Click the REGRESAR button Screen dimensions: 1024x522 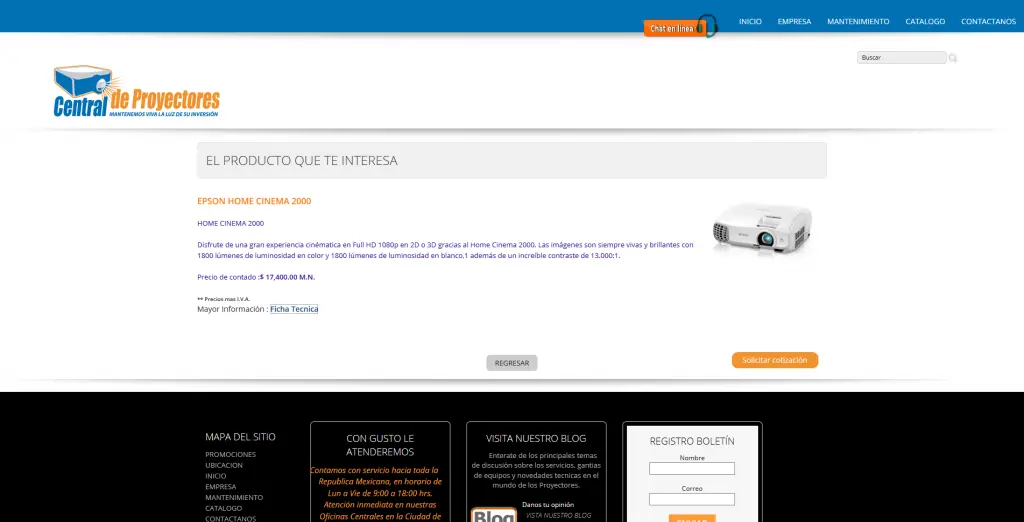pos(512,363)
